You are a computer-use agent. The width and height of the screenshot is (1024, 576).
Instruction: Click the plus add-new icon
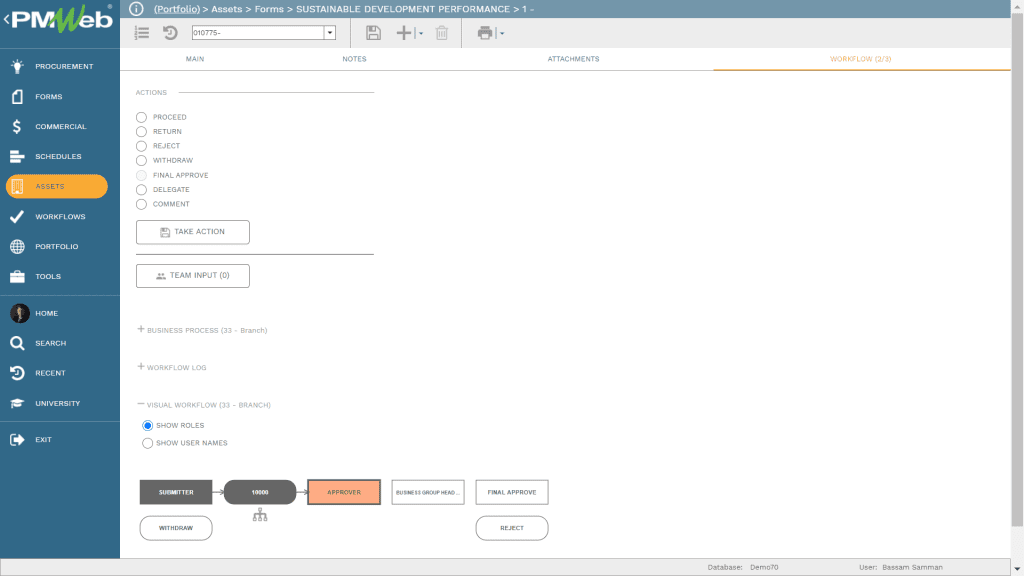tap(404, 33)
